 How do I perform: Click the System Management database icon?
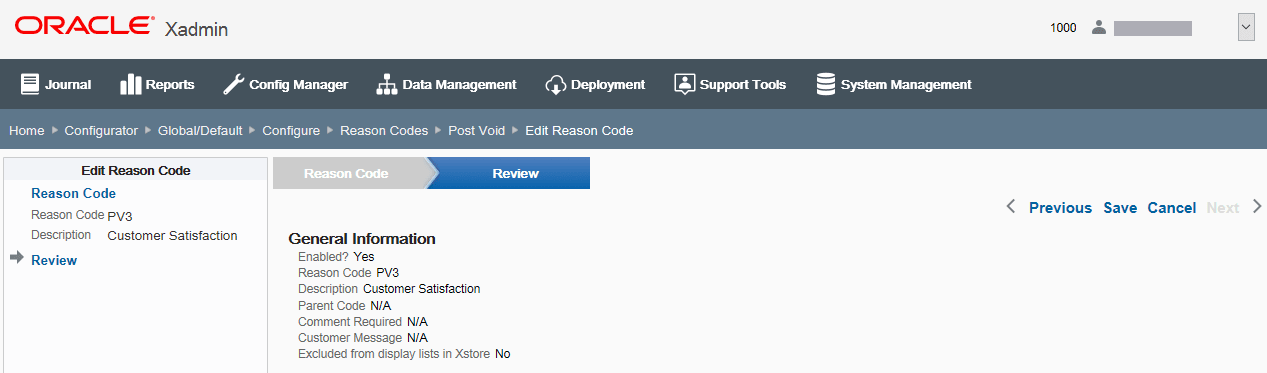tap(826, 84)
